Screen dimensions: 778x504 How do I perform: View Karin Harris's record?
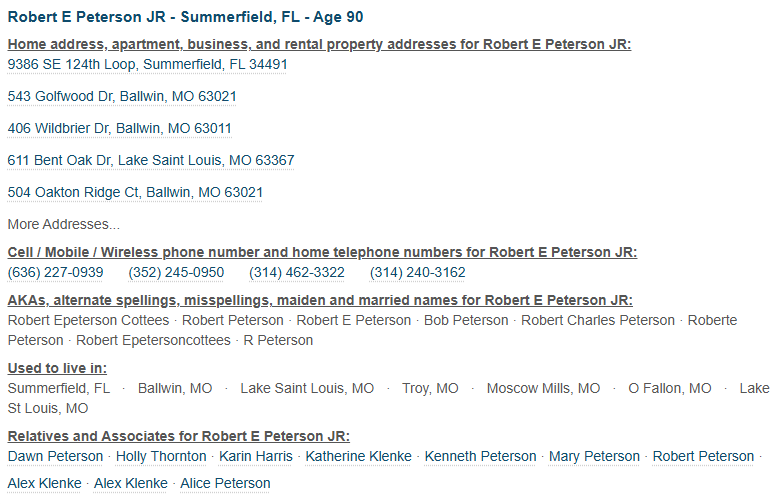point(256,456)
